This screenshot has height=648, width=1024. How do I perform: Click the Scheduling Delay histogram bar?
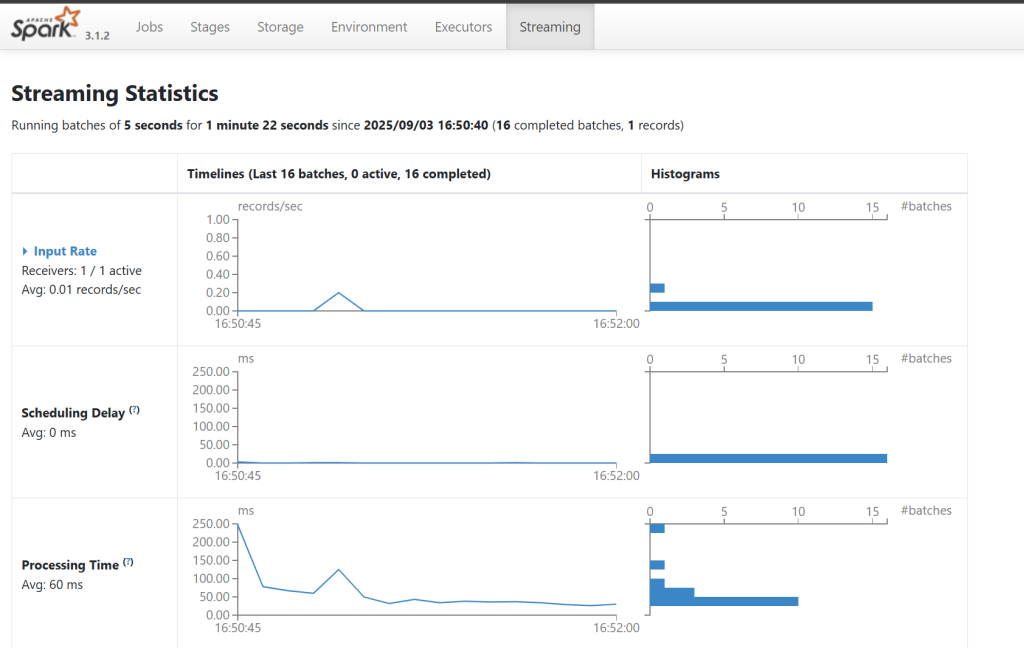click(768, 458)
